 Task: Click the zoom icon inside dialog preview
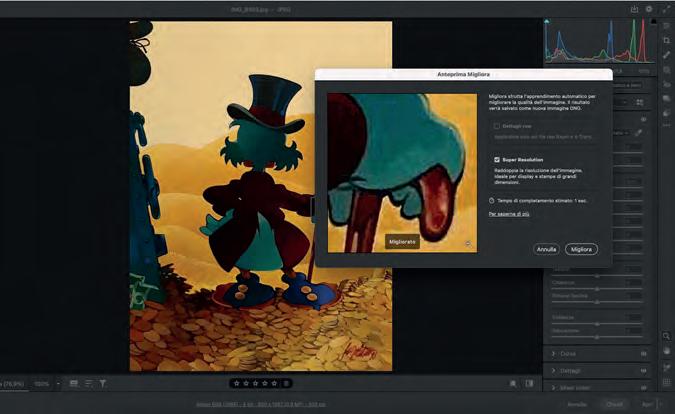[x=468, y=244]
